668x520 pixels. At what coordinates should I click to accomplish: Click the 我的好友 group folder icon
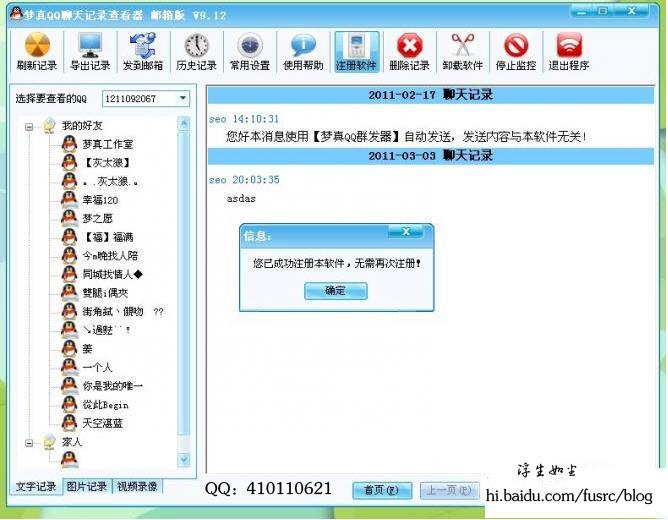pyautogui.click(x=49, y=126)
